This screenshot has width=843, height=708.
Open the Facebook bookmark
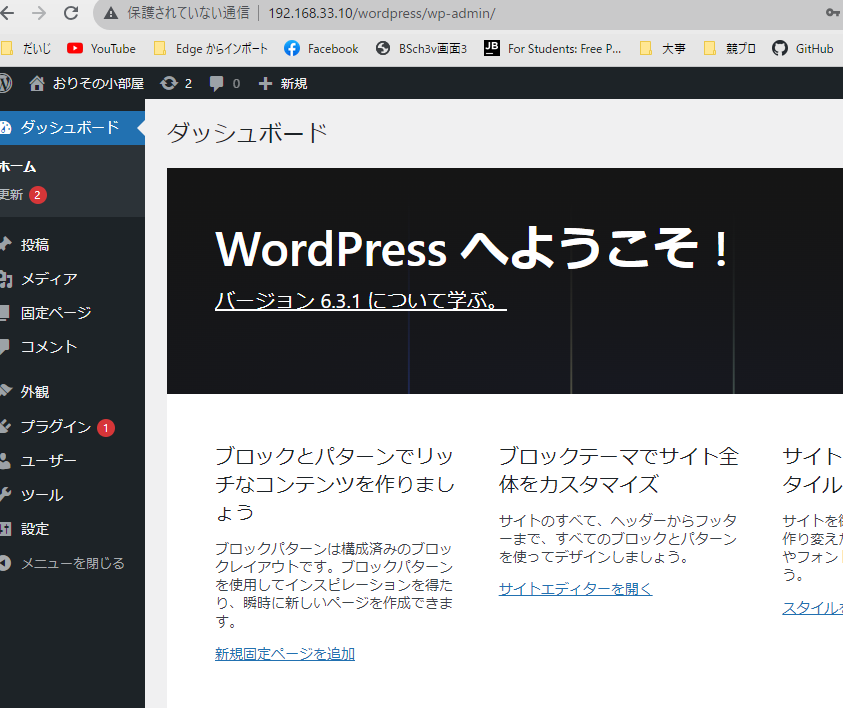(x=321, y=49)
